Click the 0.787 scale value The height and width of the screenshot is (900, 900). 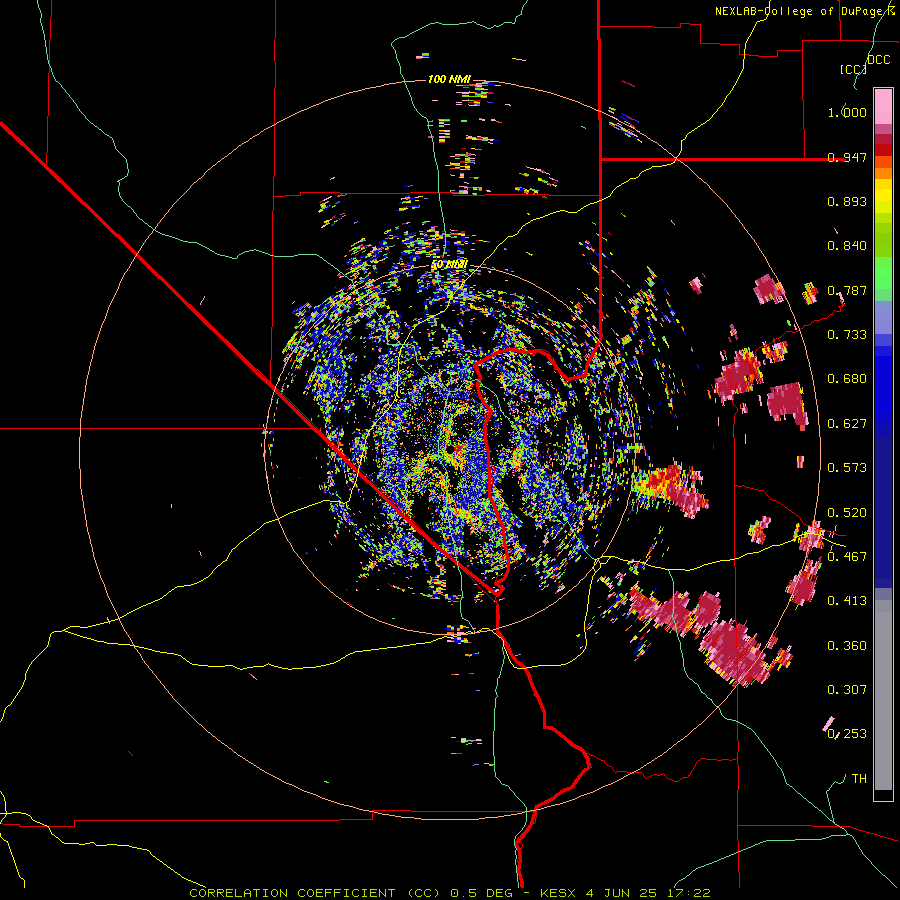coord(847,290)
